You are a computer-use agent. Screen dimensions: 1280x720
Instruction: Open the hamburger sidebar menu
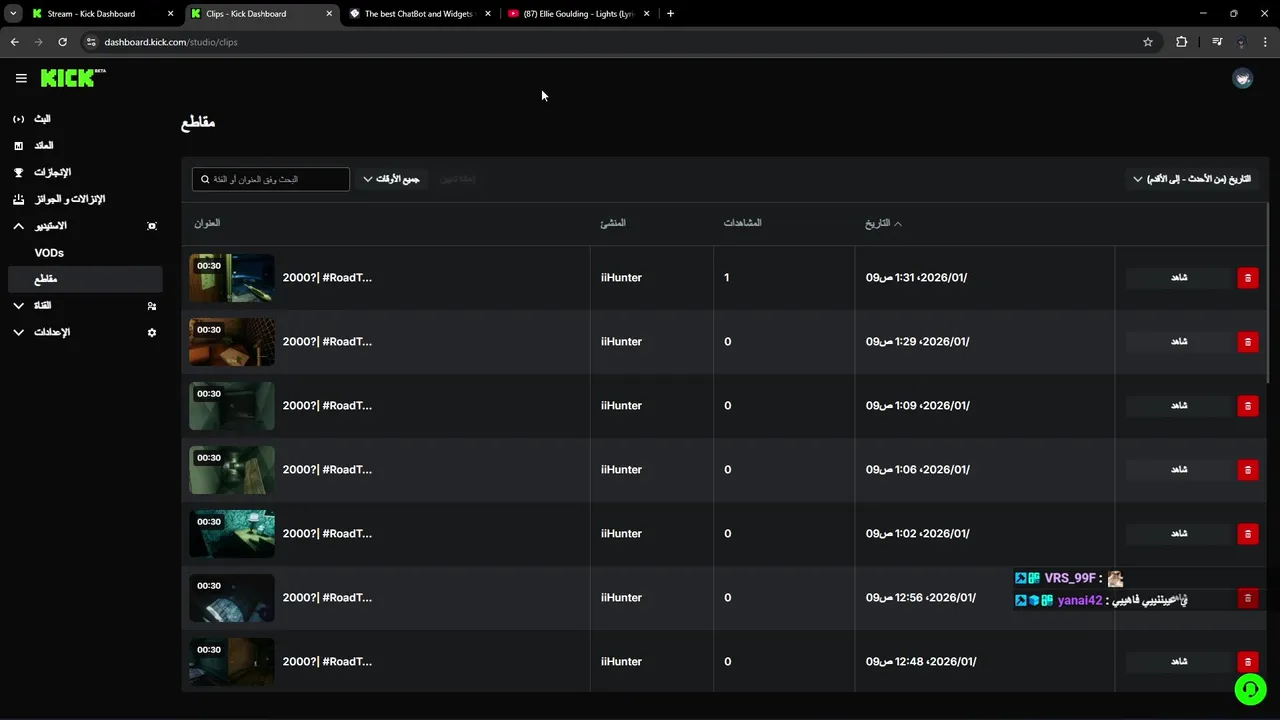(21, 78)
